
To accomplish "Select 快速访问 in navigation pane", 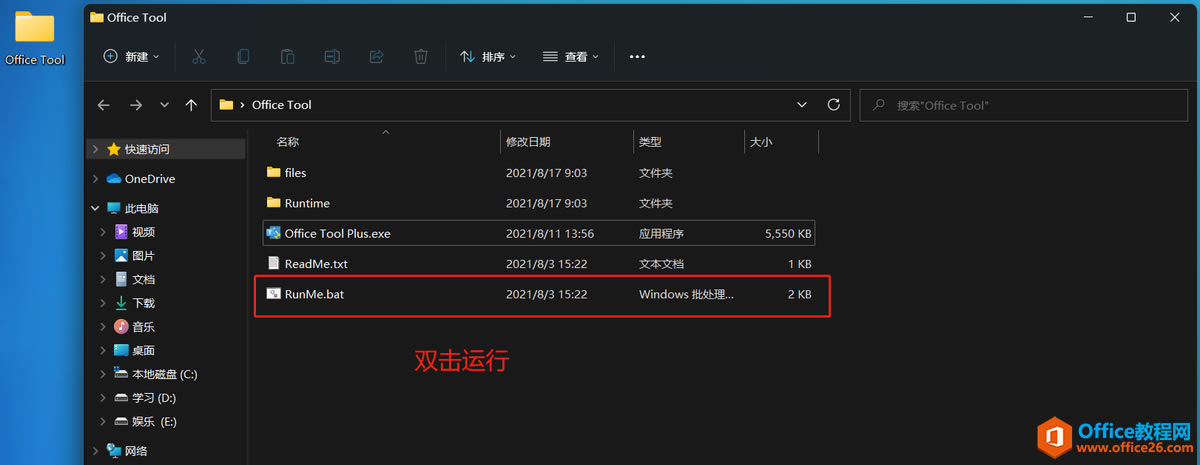I will click(x=147, y=149).
